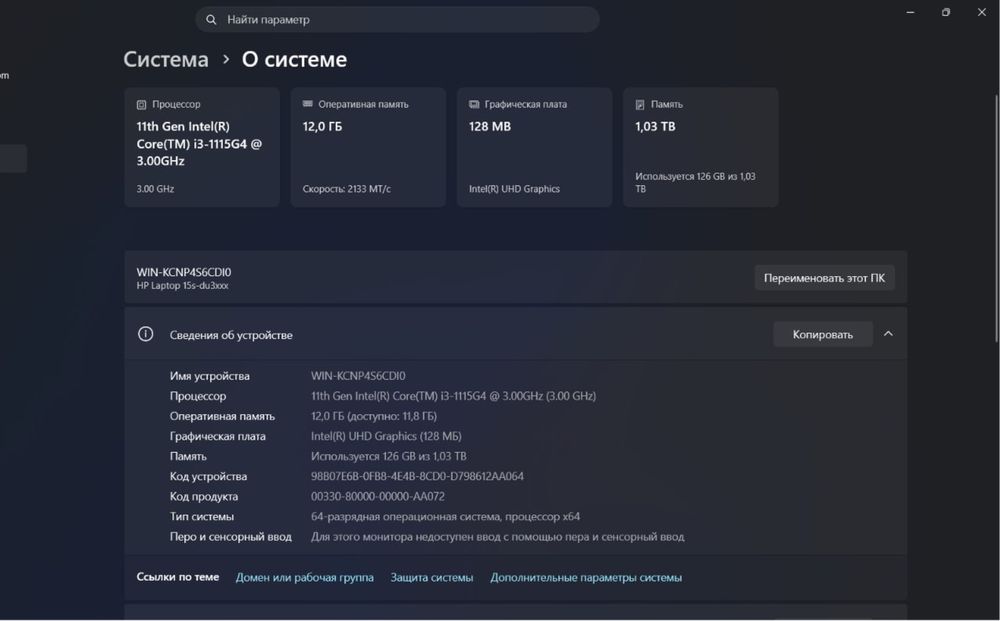Select the Перо и сенсорный ввод value
1000x621 pixels.
pos(497,537)
